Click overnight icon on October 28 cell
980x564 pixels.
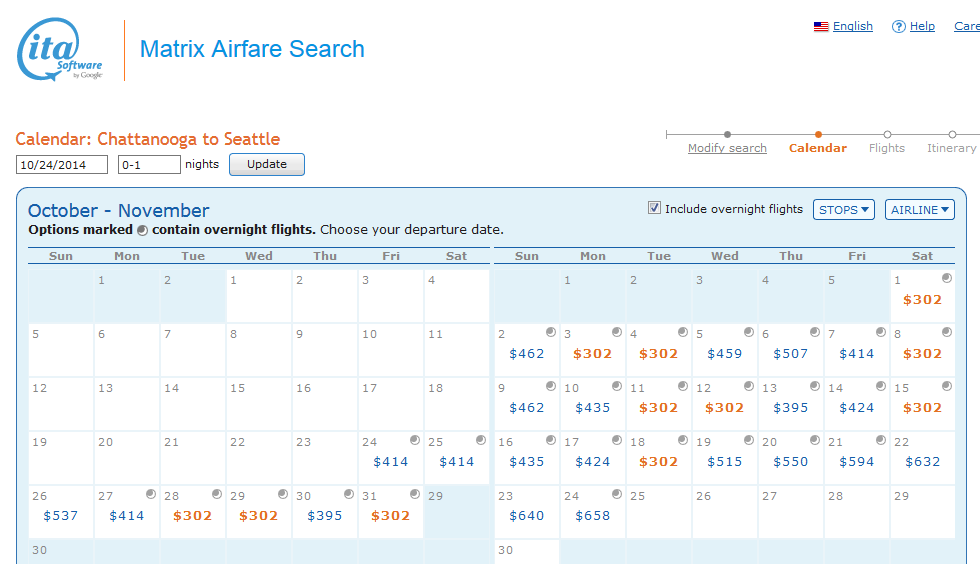(216, 494)
